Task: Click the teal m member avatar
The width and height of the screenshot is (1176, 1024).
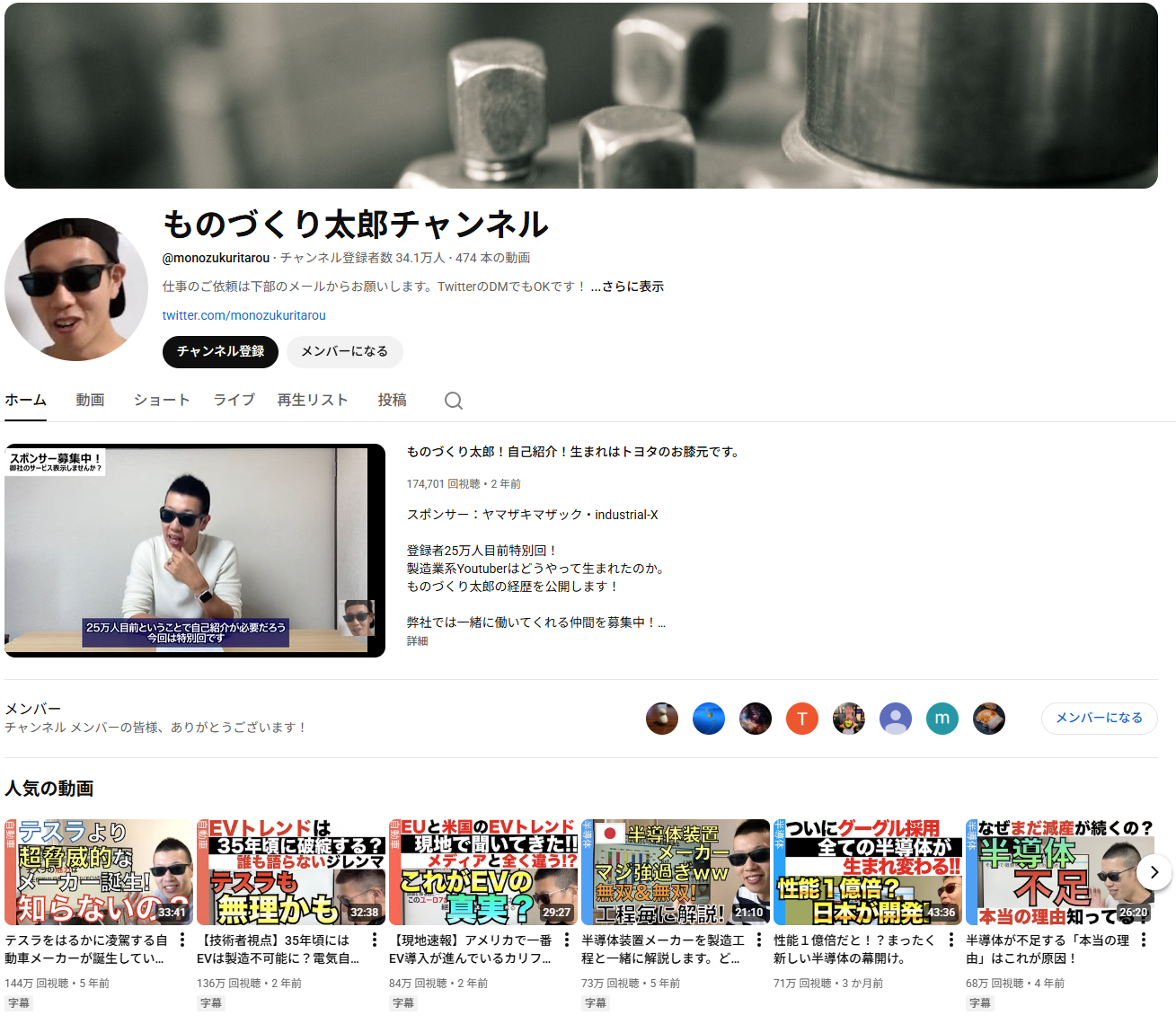Action: point(942,719)
